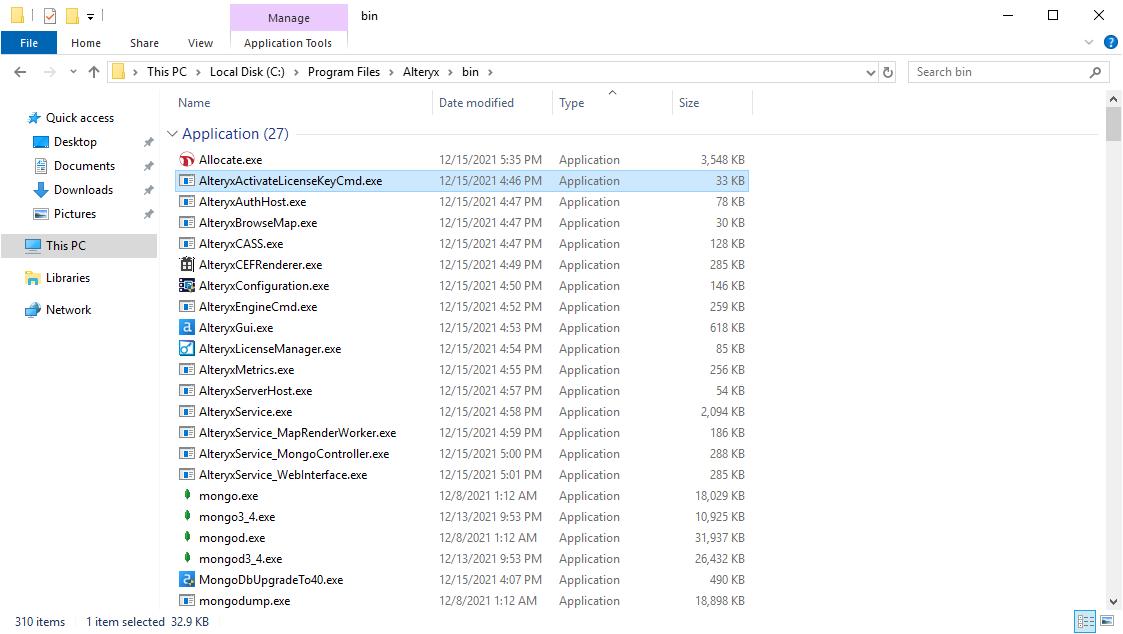1123x634 pixels.
Task: Collapse the Application group header
Action: (172, 133)
